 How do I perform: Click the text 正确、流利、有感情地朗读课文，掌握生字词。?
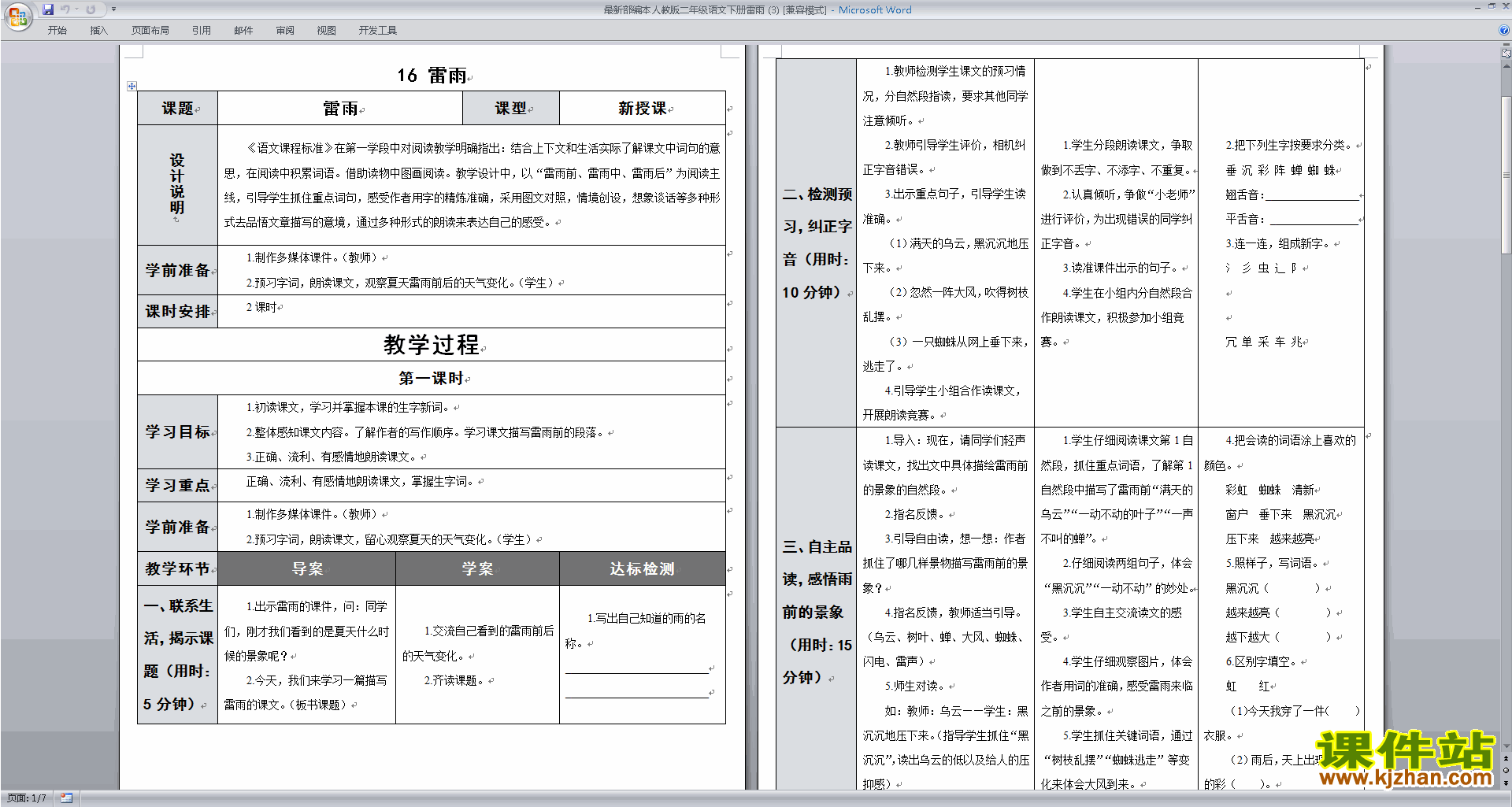pyautogui.click(x=361, y=482)
